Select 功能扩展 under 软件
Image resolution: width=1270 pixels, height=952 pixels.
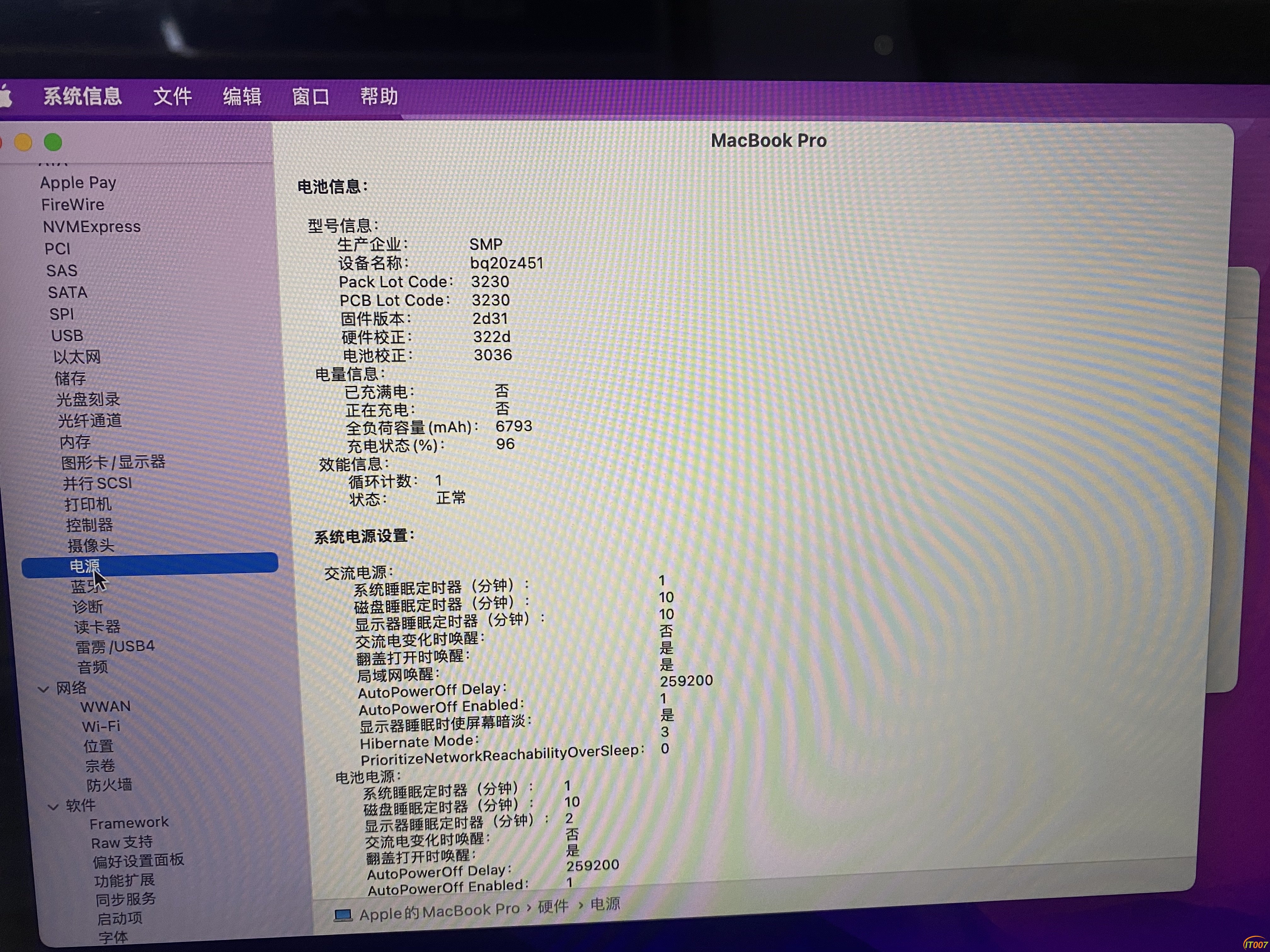point(125,880)
